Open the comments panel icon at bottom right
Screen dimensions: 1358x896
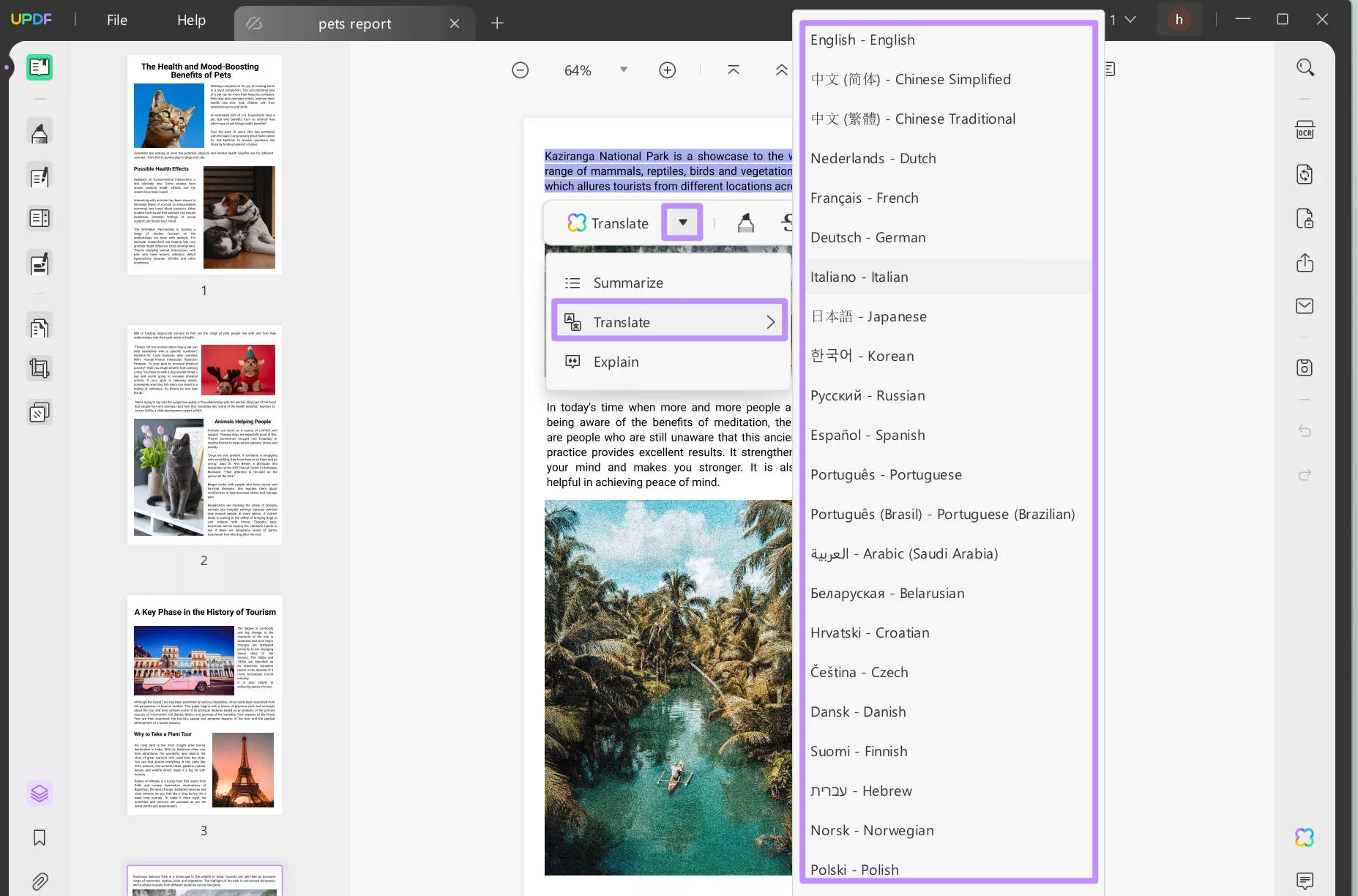pos(1305,881)
